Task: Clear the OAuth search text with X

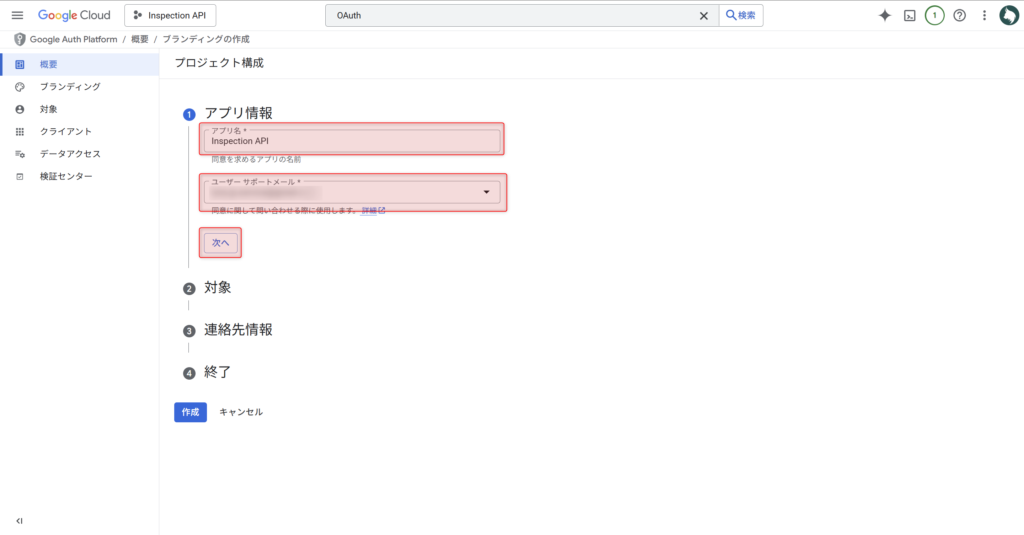Action: [x=703, y=15]
